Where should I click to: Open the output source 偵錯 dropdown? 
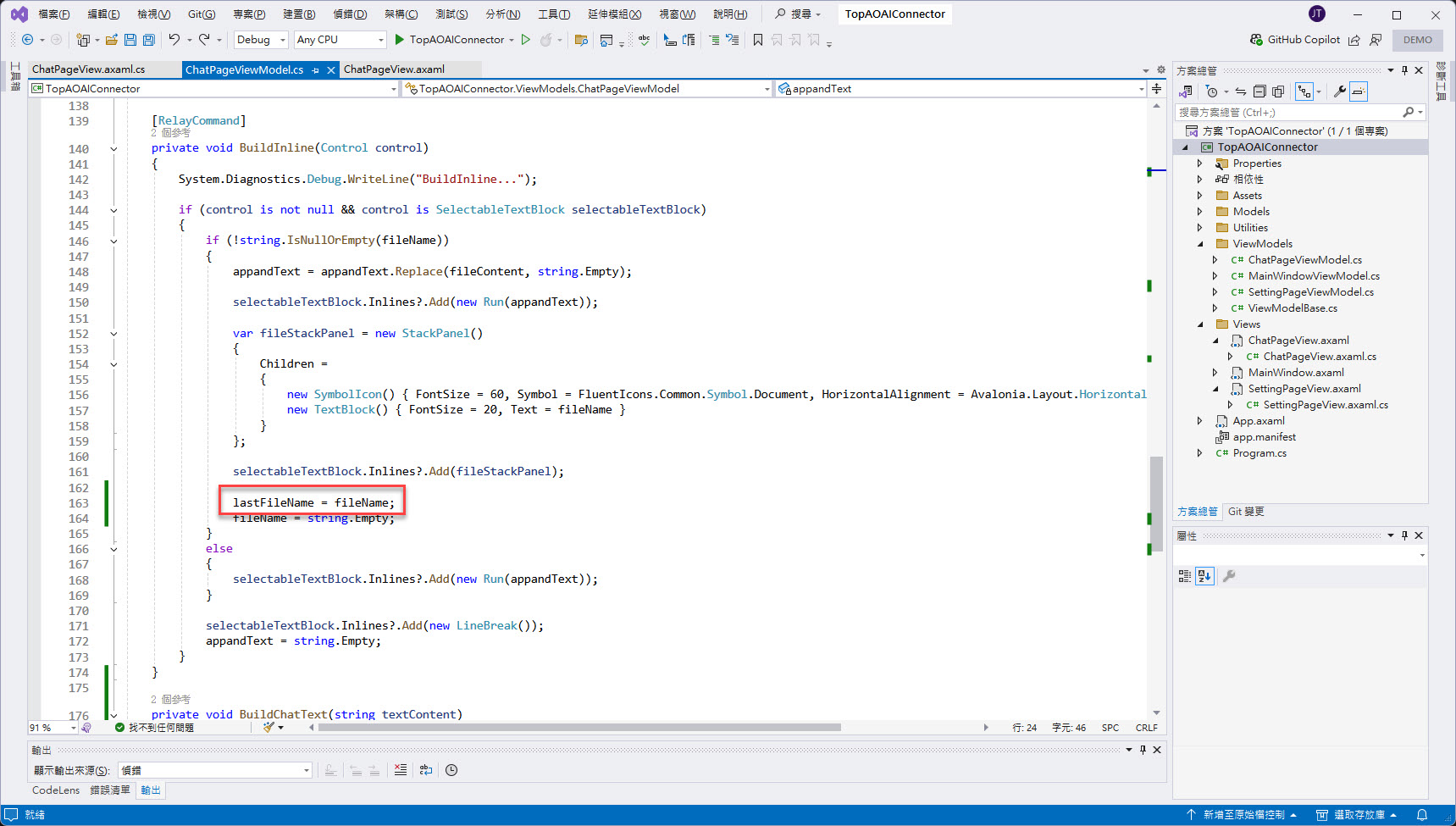tap(215, 770)
